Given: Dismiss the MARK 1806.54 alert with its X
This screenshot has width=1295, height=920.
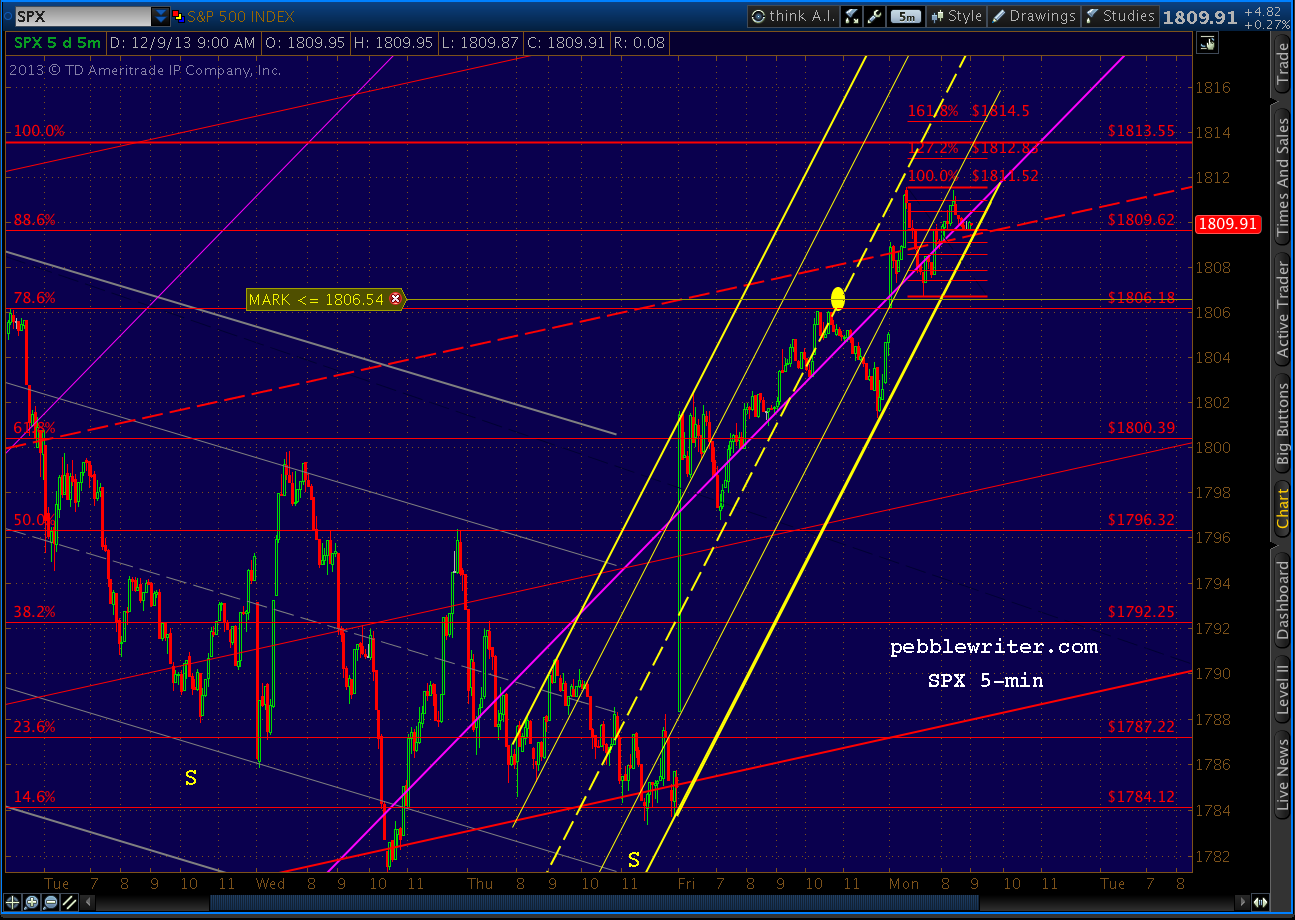Looking at the screenshot, I should (396, 299).
